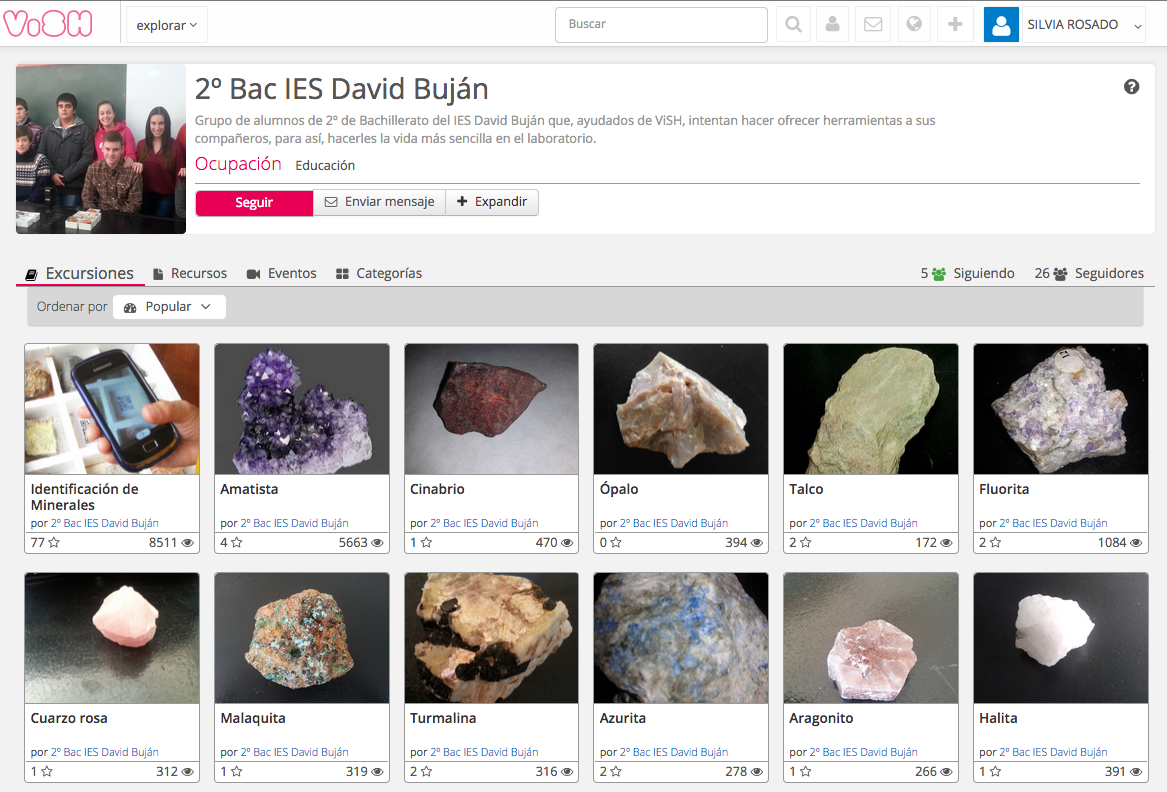The height and width of the screenshot is (792, 1167).
Task: Open the contacts person icon in navbar
Action: (x=833, y=25)
